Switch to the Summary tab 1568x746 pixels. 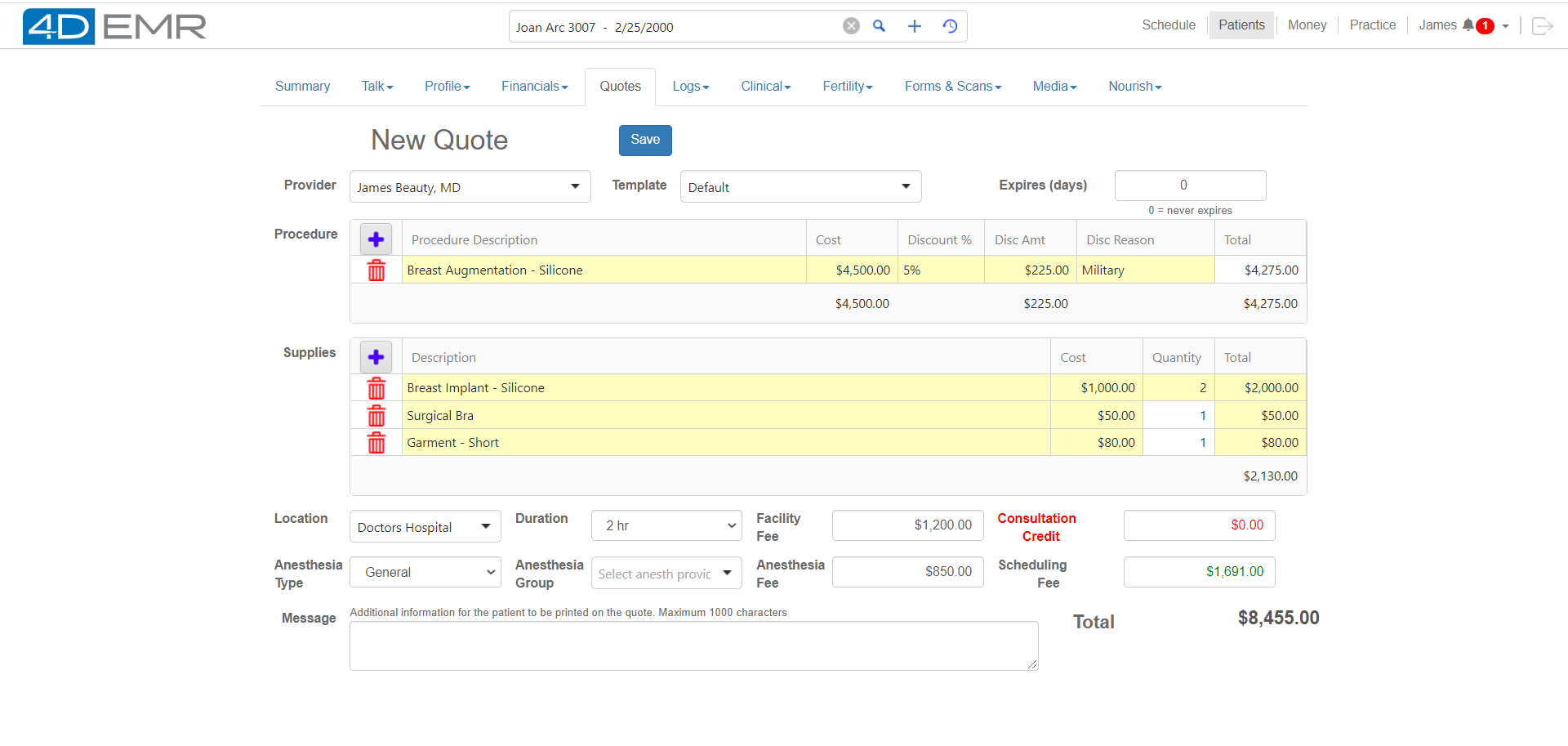click(x=302, y=86)
